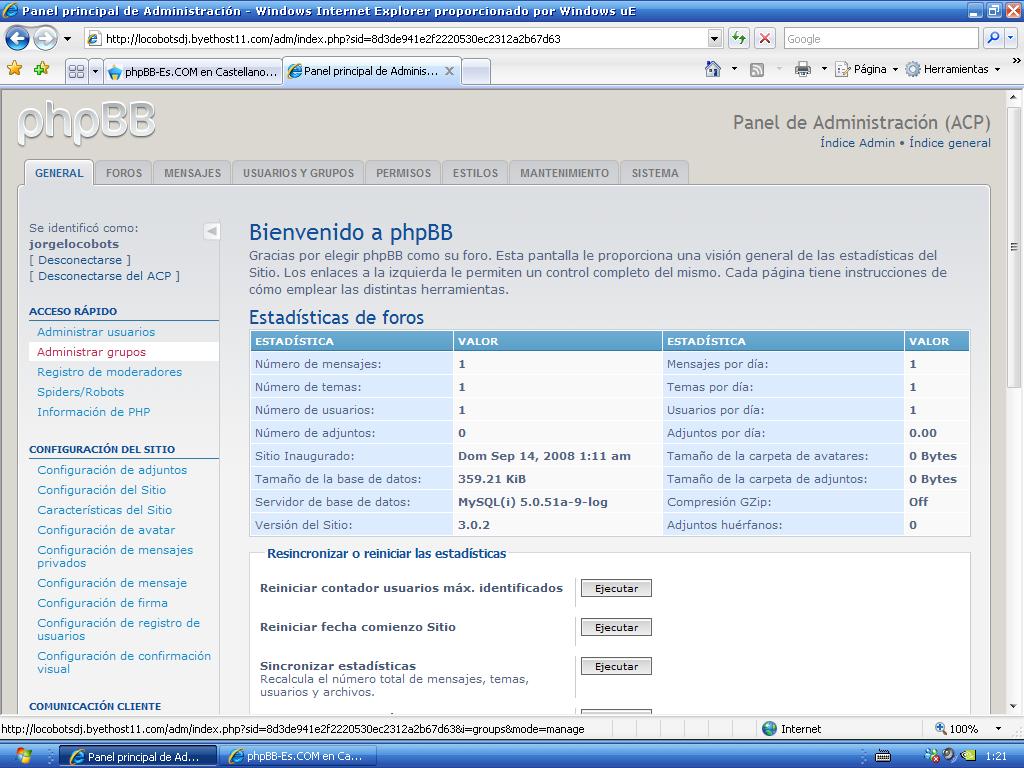This screenshot has height=768, width=1024.
Task: Go to the browser Home page icon
Action: pos(712,69)
